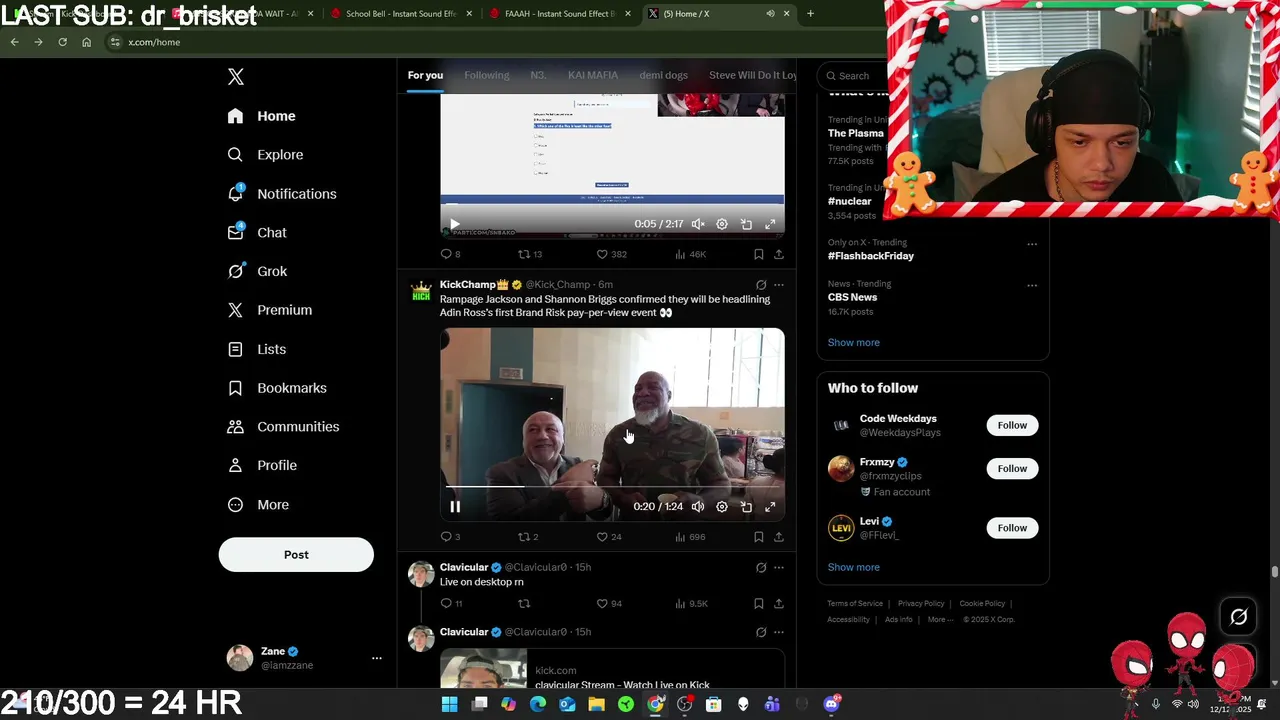Image resolution: width=1280 pixels, height=720 pixels.
Task: Switch to the Following tab
Action: point(487,75)
